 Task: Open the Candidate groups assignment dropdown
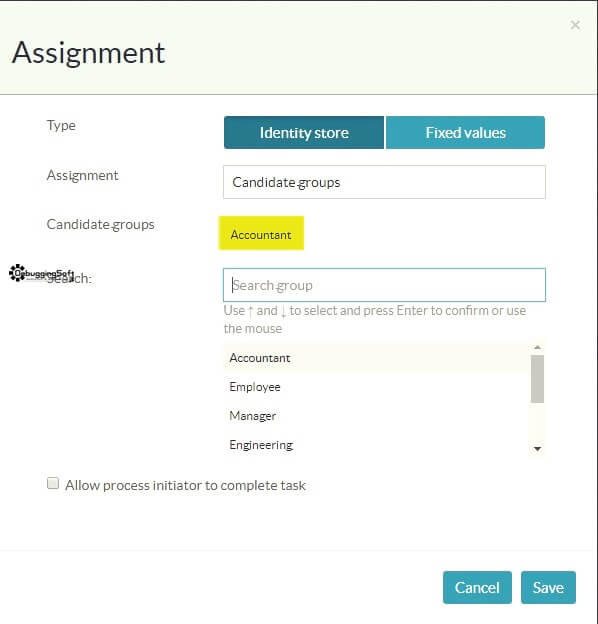pyautogui.click(x=384, y=182)
